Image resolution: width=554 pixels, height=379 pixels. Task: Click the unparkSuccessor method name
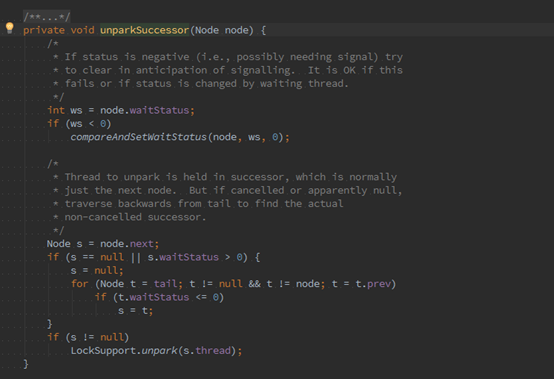[x=145, y=30]
